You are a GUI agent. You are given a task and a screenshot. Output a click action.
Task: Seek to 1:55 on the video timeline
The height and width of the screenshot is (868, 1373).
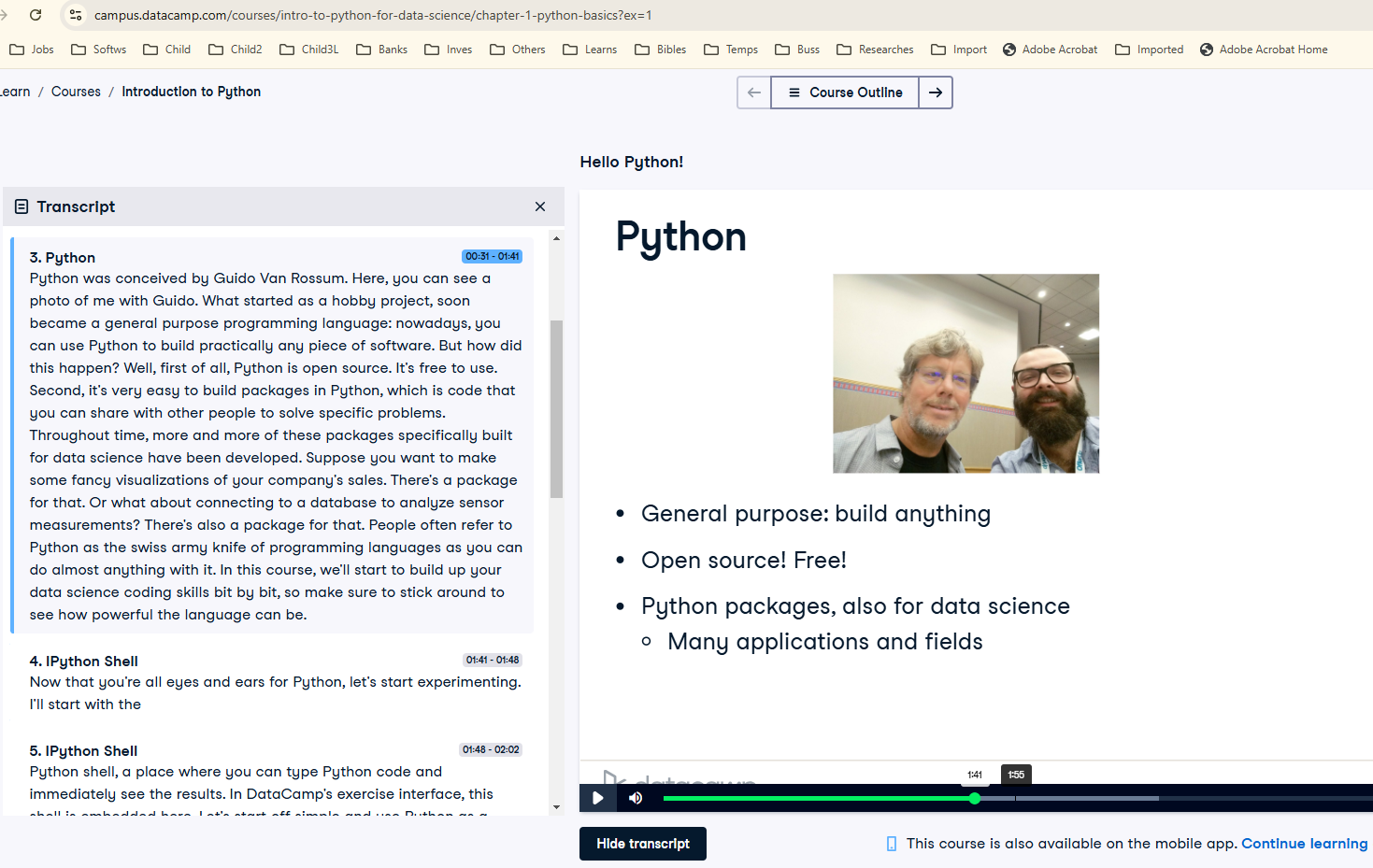click(1016, 798)
